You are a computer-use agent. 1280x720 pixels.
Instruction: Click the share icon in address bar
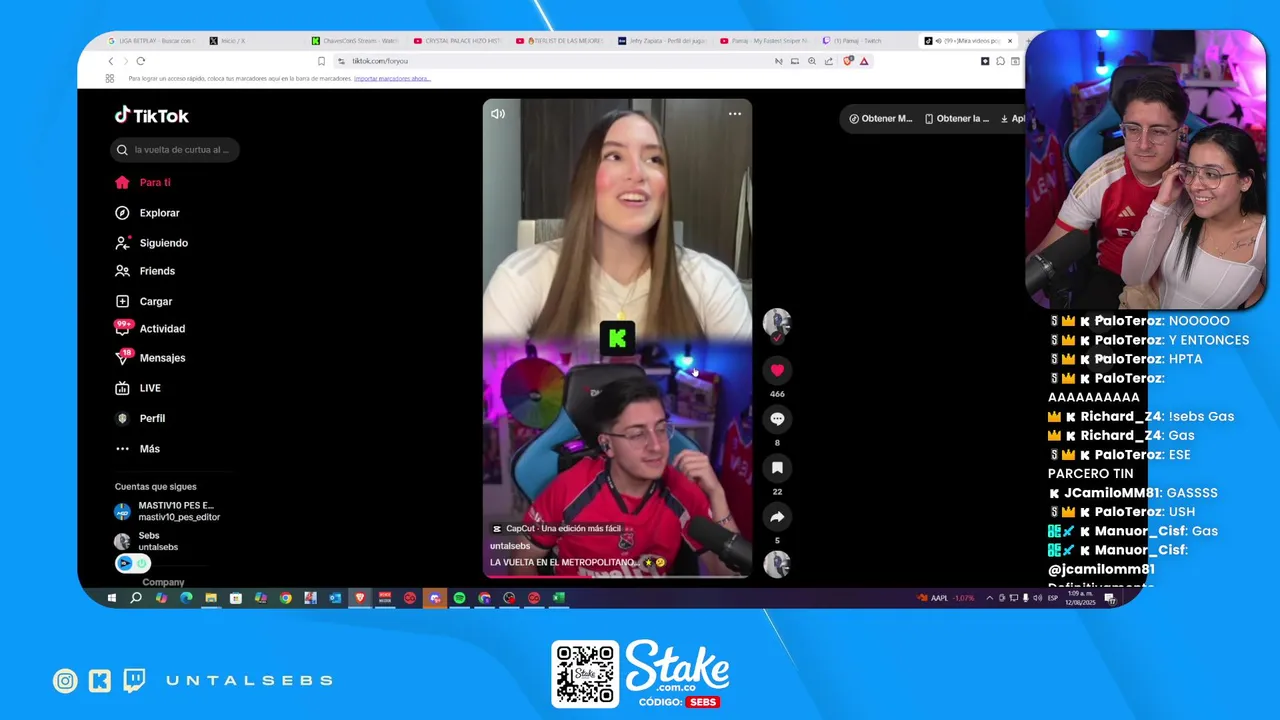pos(829,61)
